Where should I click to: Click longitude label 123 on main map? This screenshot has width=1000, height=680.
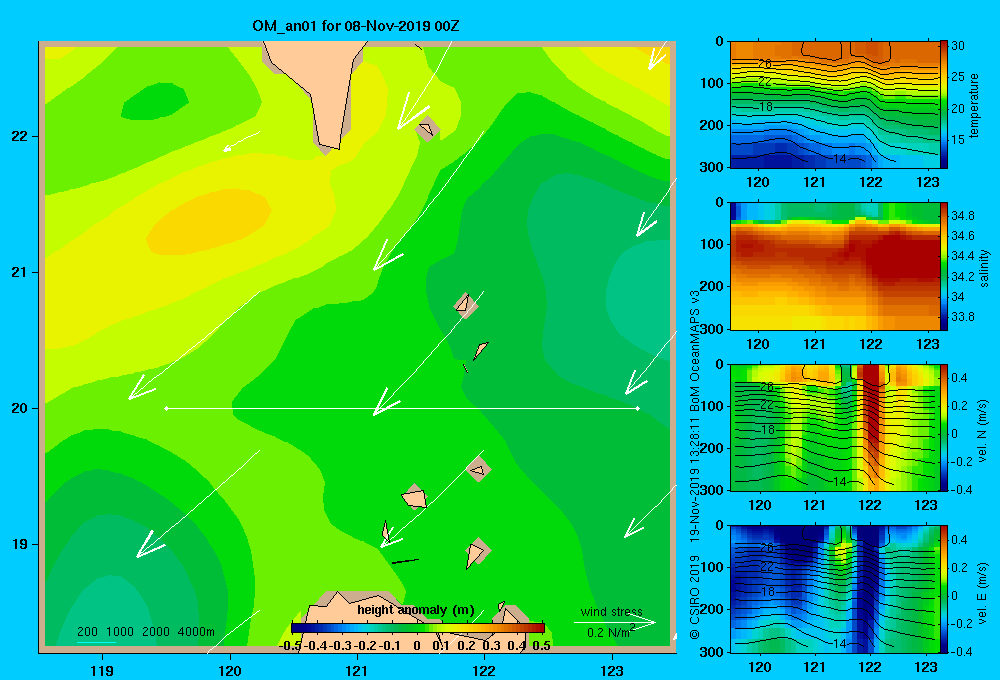click(612, 670)
